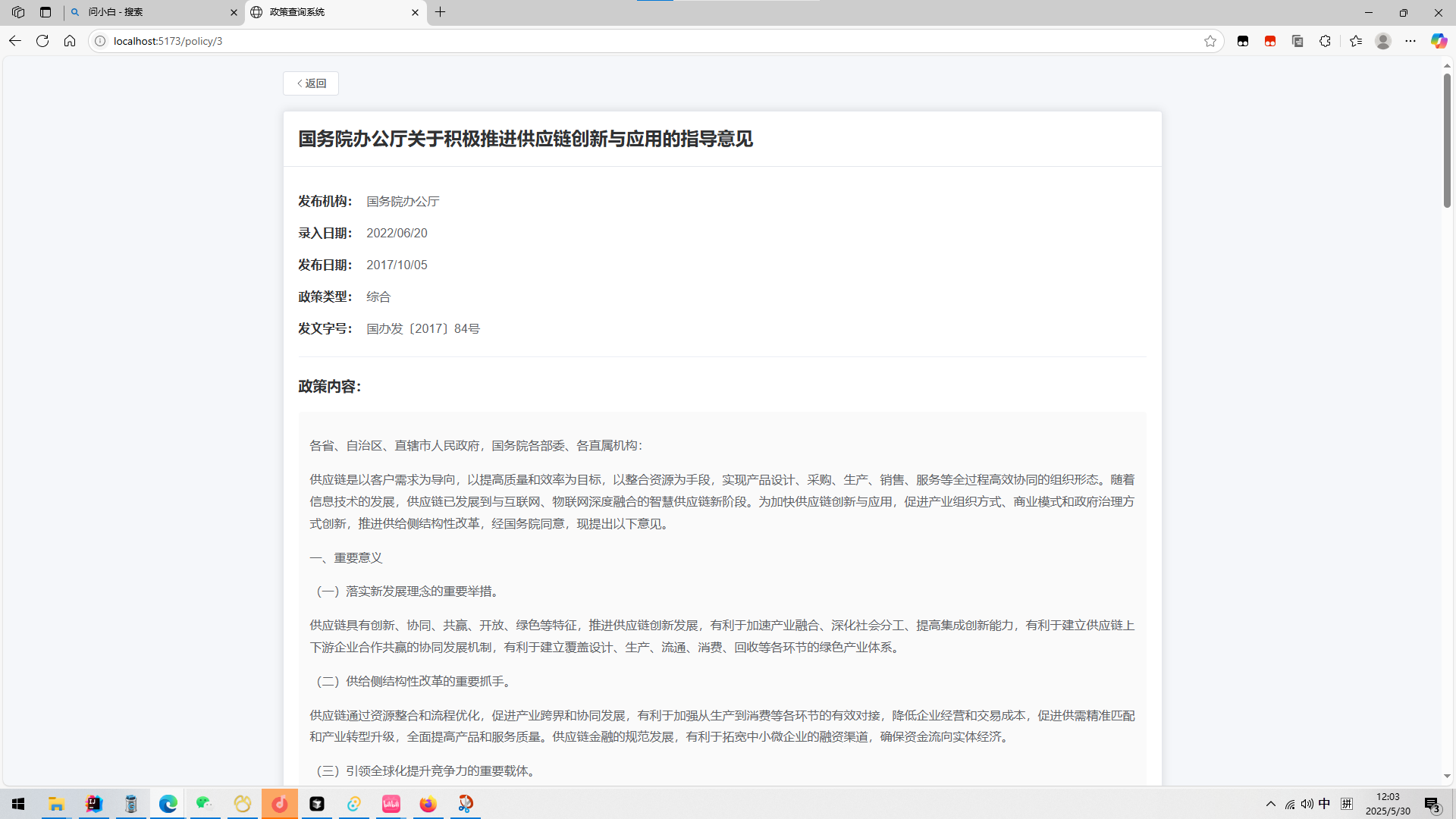Open the Copilot sidebar icon
The width and height of the screenshot is (1456, 819).
point(1439,41)
